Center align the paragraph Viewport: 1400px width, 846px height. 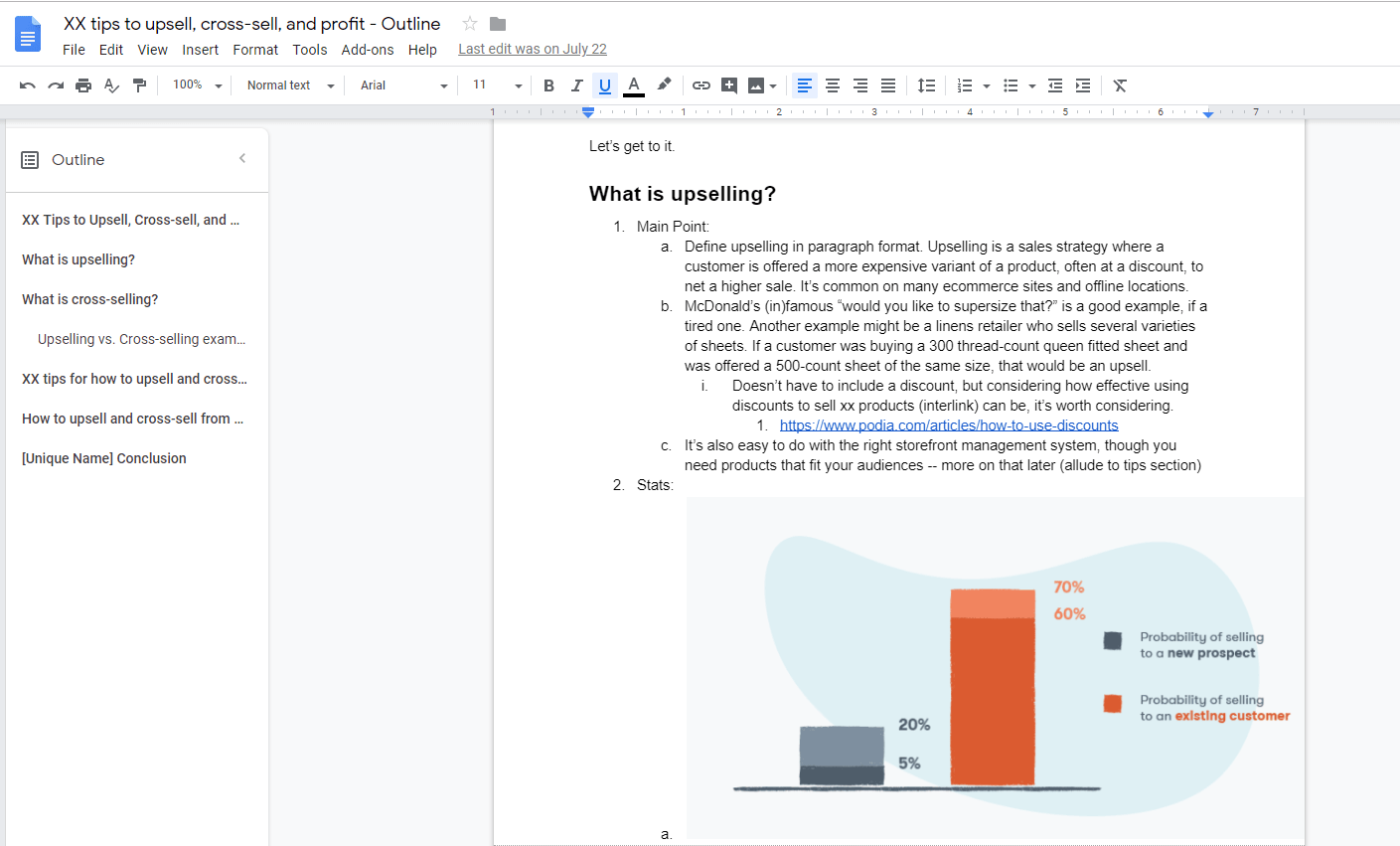pos(833,85)
